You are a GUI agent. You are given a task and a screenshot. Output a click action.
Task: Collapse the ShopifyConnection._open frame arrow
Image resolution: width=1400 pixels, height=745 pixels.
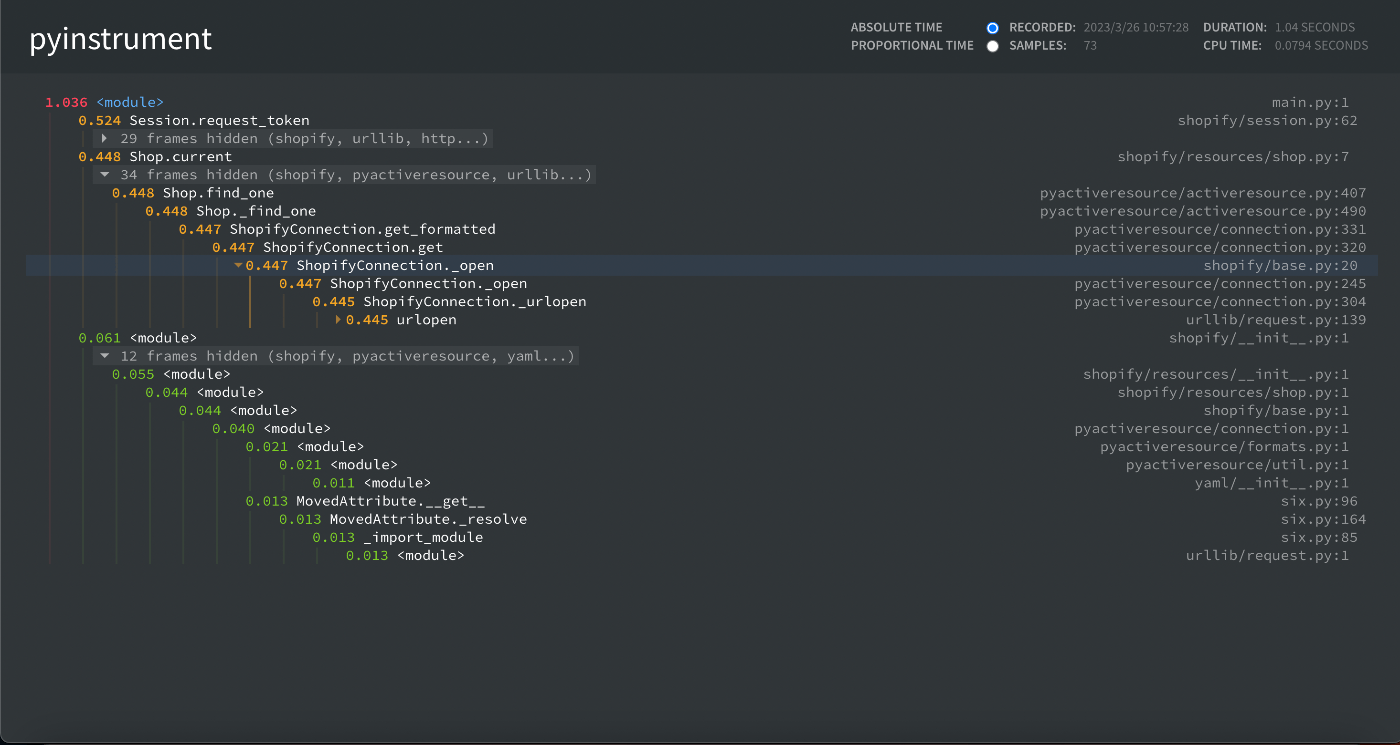click(x=238, y=266)
